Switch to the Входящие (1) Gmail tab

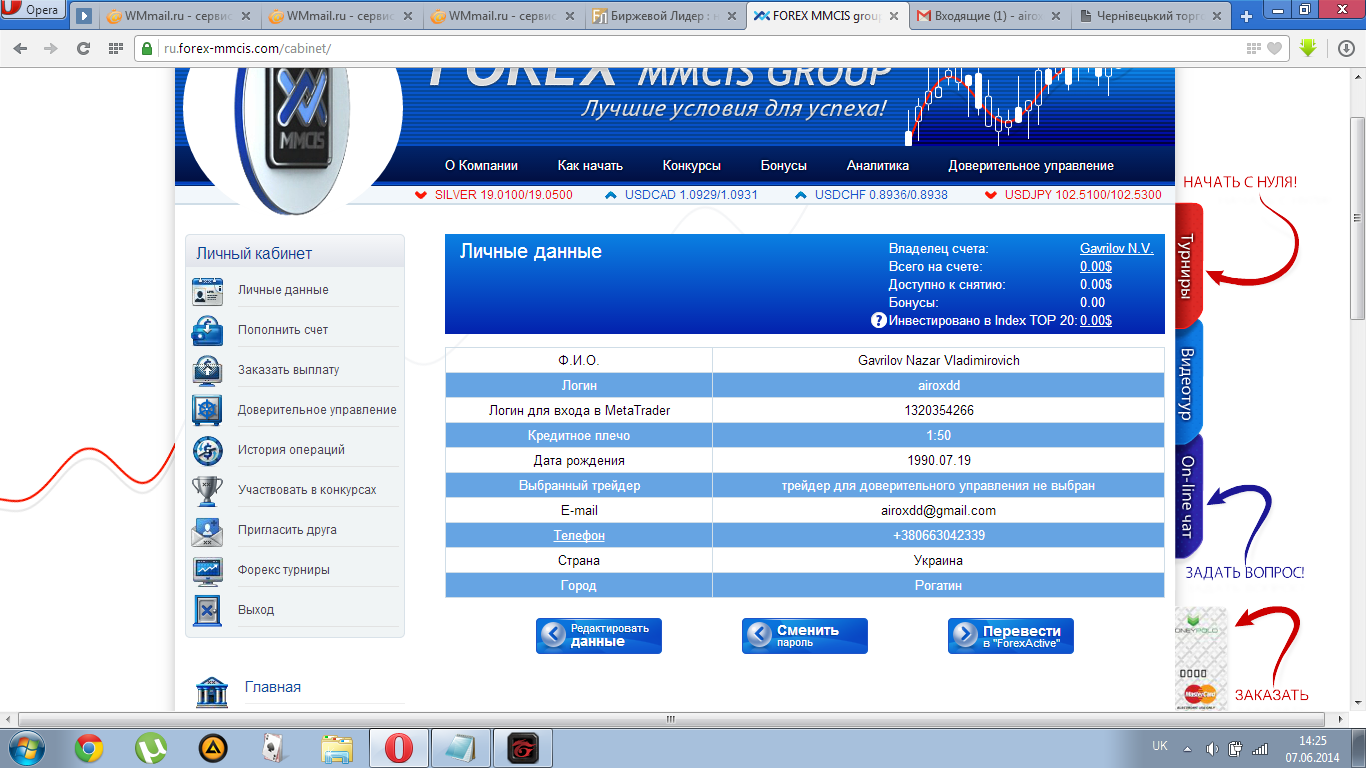click(x=988, y=16)
